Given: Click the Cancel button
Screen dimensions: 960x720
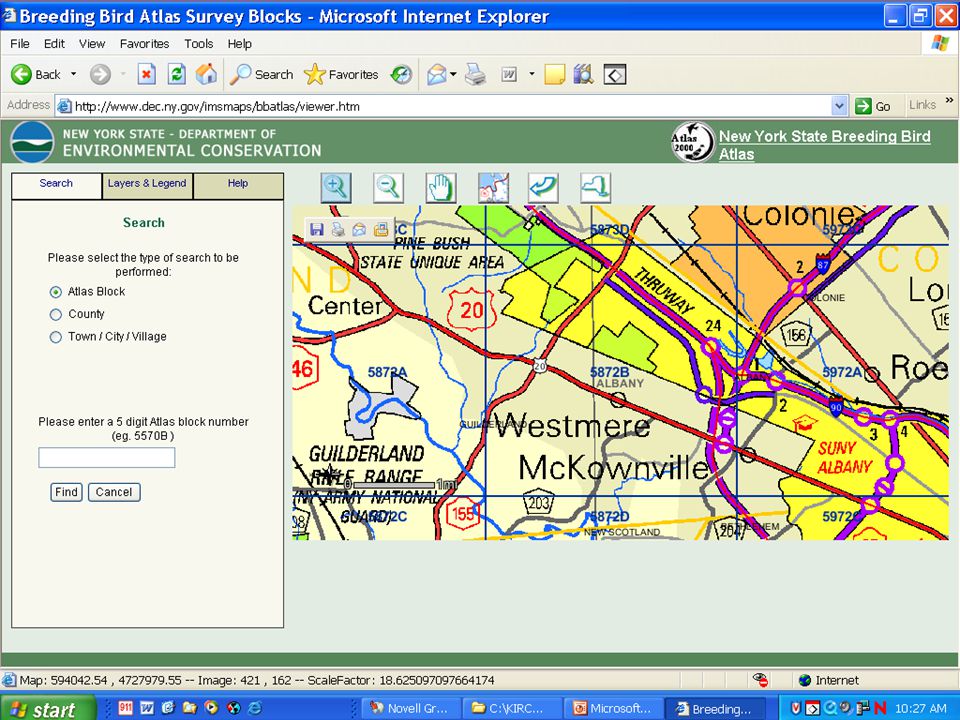Looking at the screenshot, I should point(114,492).
